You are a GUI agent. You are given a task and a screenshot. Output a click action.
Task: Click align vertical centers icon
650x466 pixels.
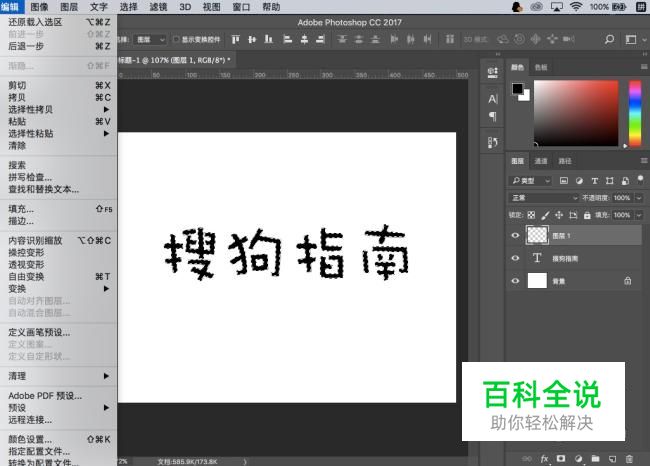pos(252,39)
